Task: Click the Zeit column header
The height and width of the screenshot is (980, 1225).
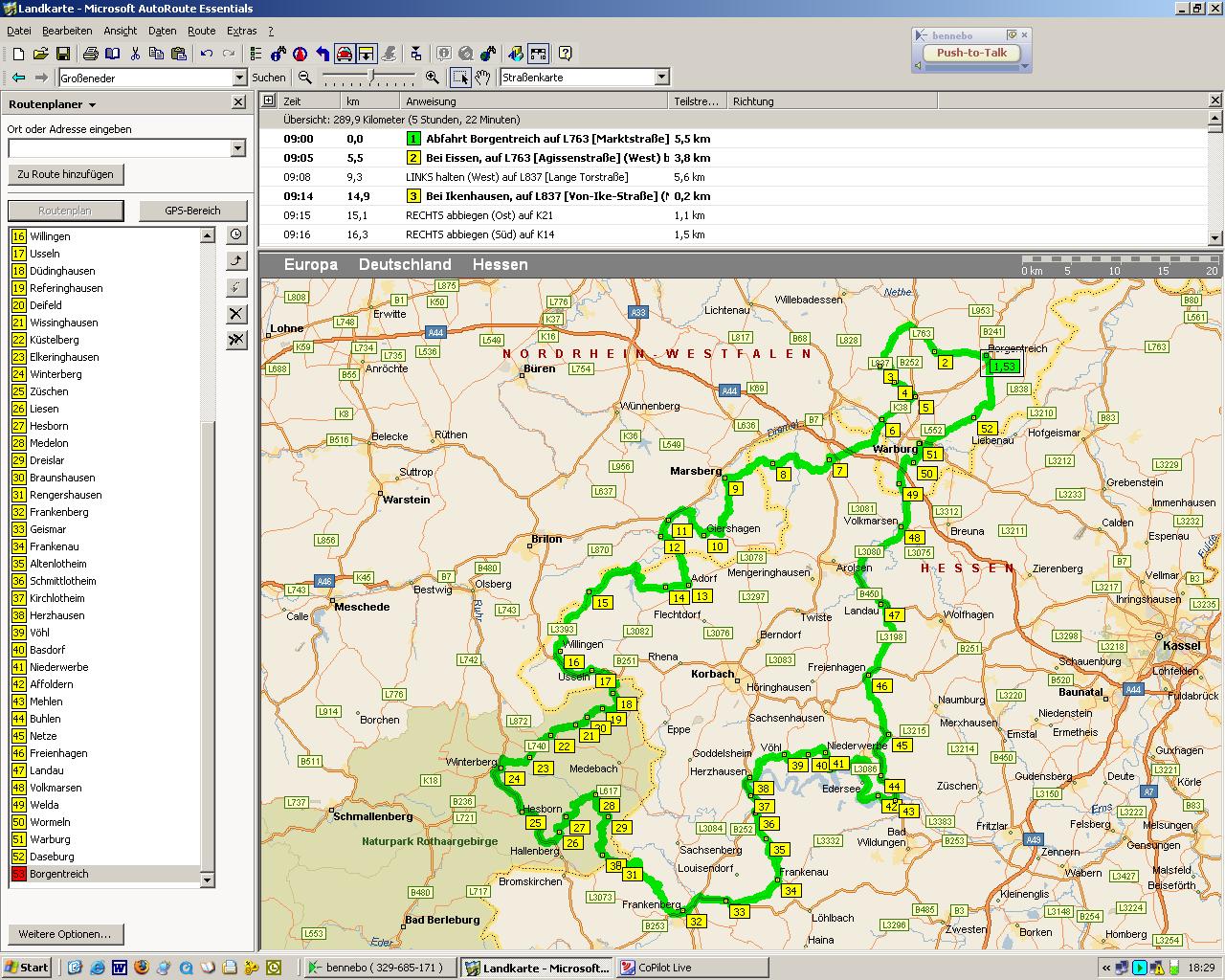Action: 309,100
